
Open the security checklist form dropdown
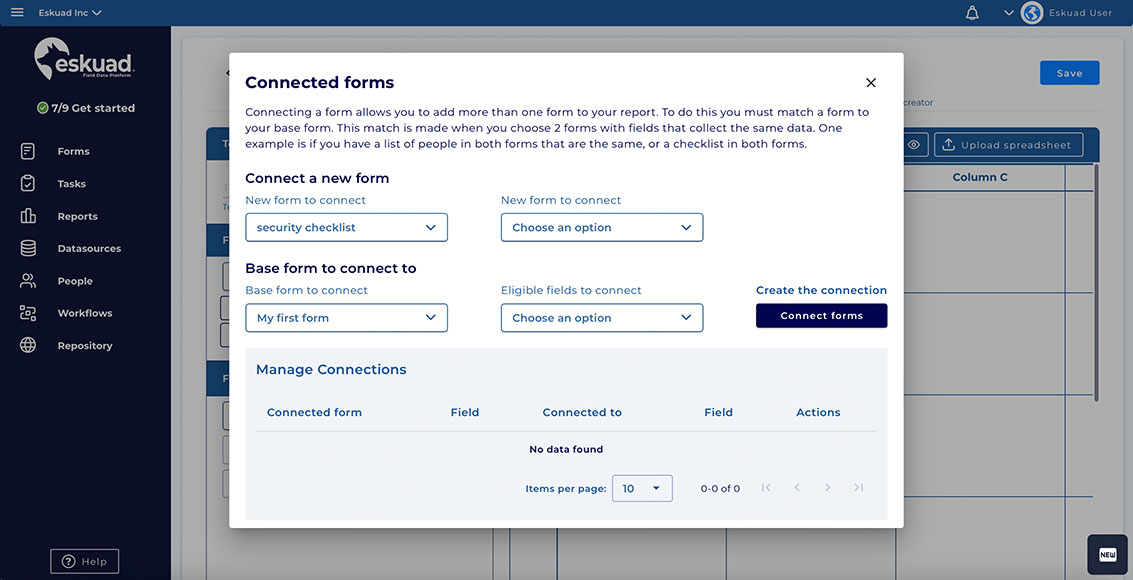[346, 227]
